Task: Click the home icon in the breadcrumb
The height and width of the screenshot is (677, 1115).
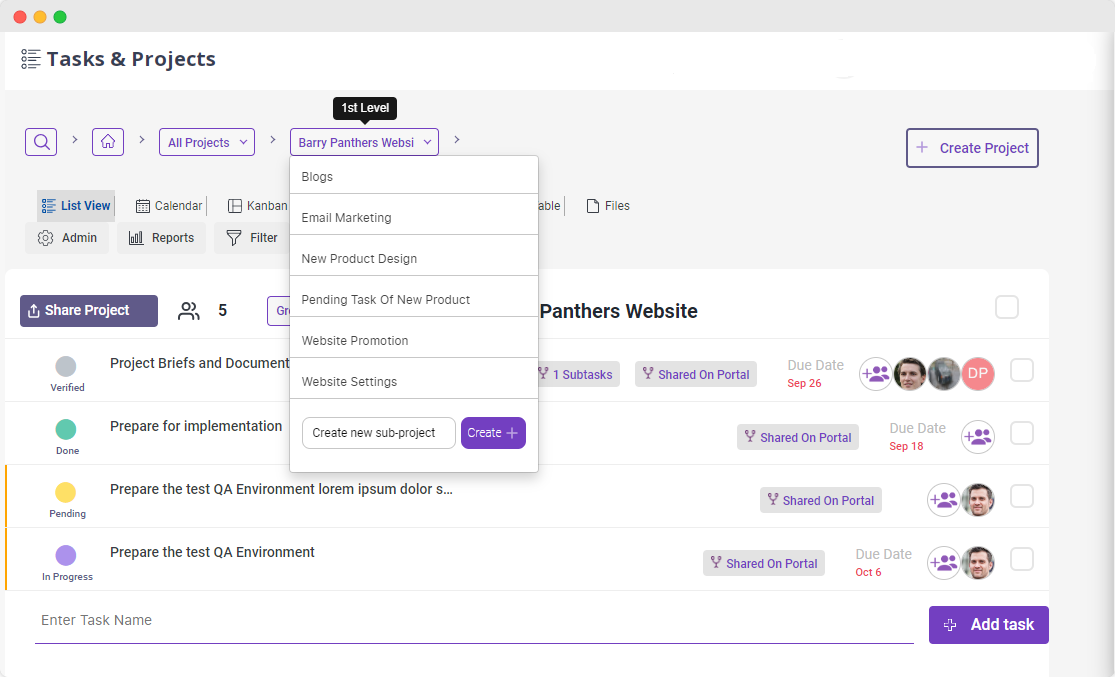Action: coord(107,141)
